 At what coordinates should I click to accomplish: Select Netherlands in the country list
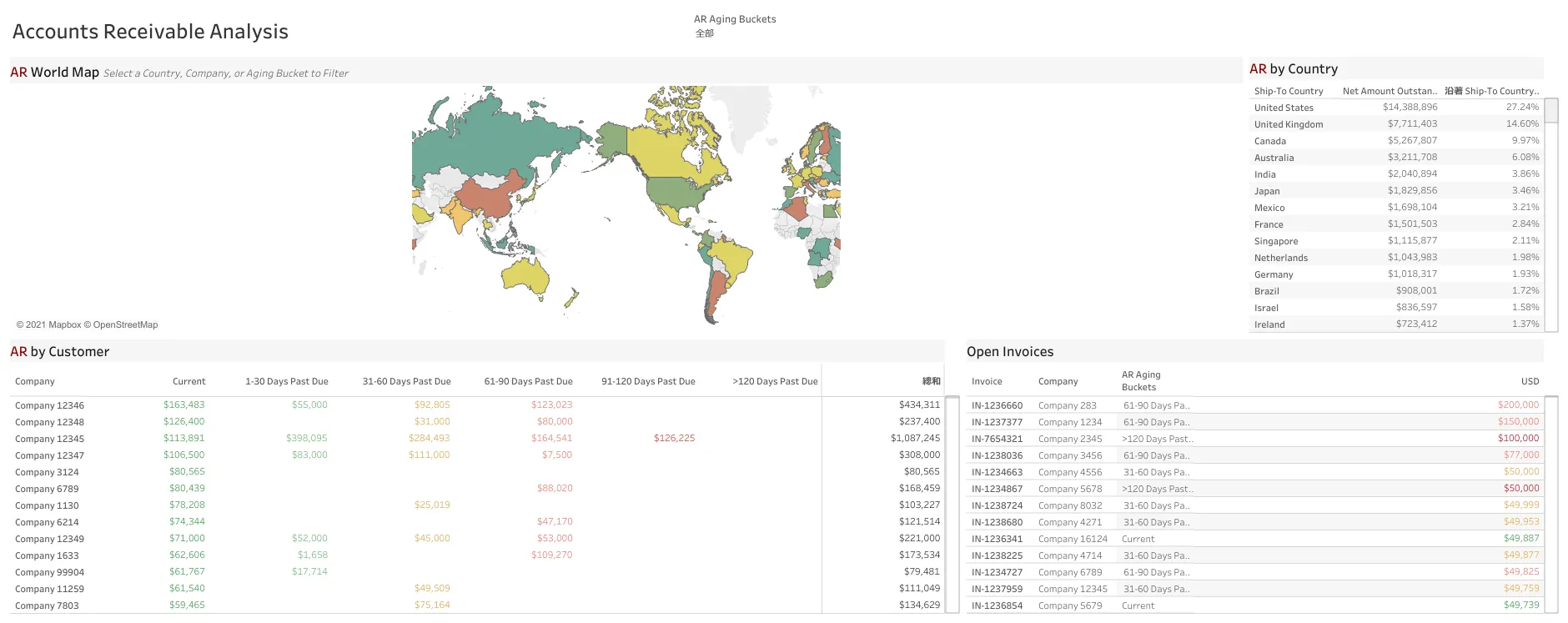click(1281, 258)
